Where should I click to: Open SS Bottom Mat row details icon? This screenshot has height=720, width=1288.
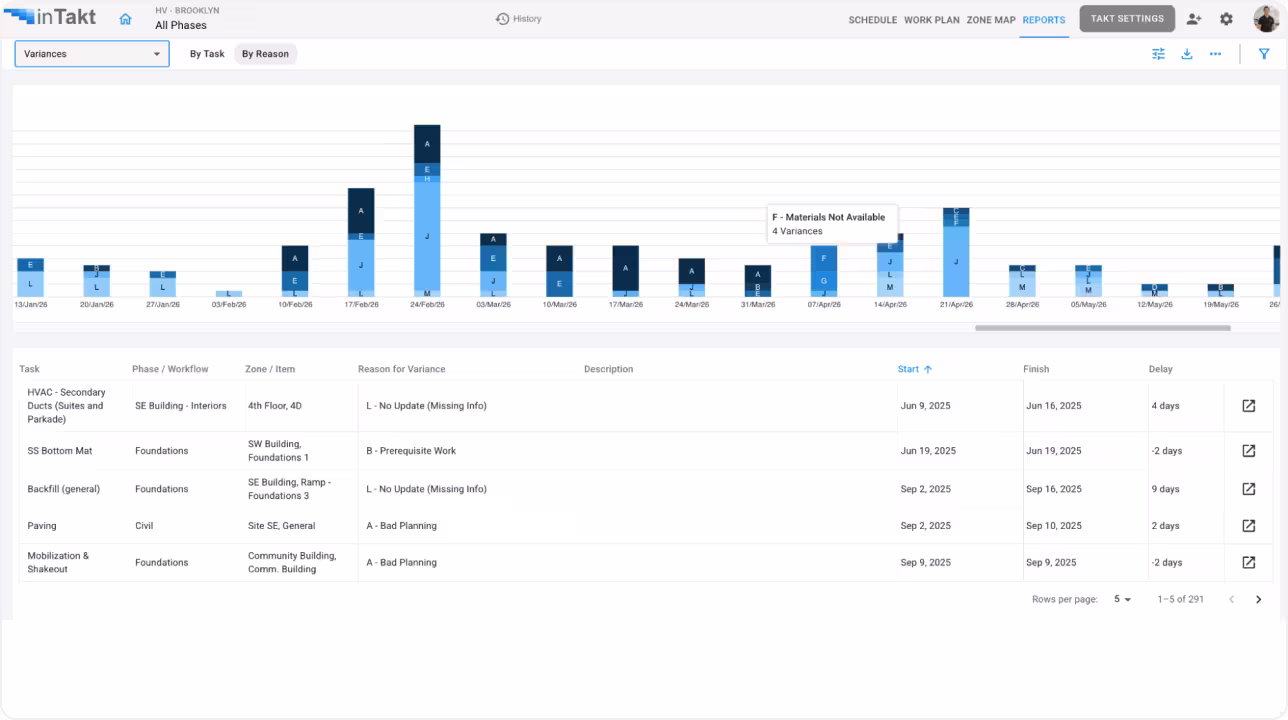pos(1248,451)
